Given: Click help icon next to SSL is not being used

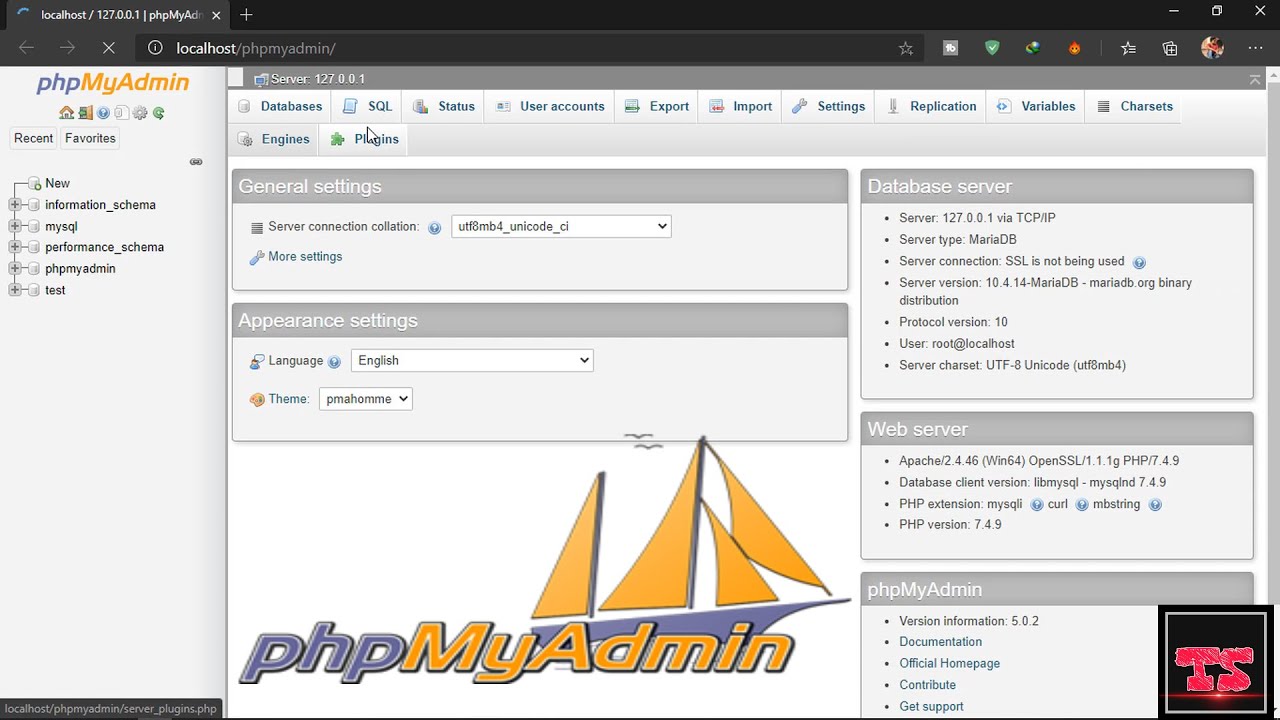Looking at the screenshot, I should pyautogui.click(x=1139, y=263).
